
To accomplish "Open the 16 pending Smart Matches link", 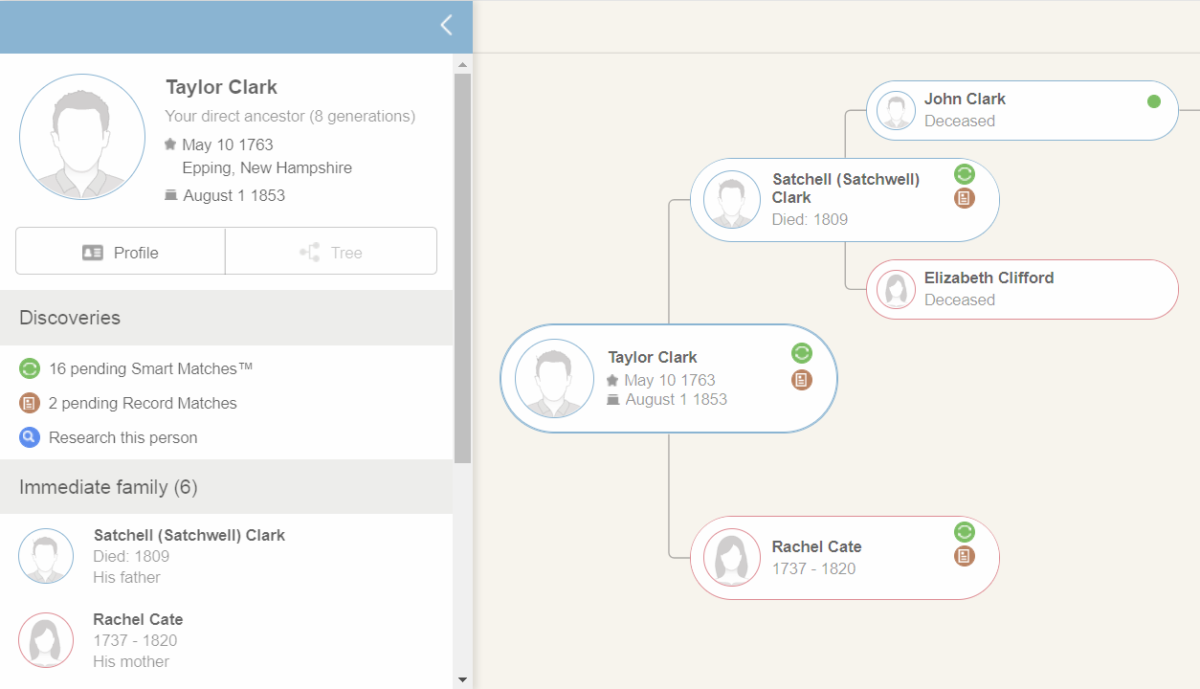I will coord(150,368).
